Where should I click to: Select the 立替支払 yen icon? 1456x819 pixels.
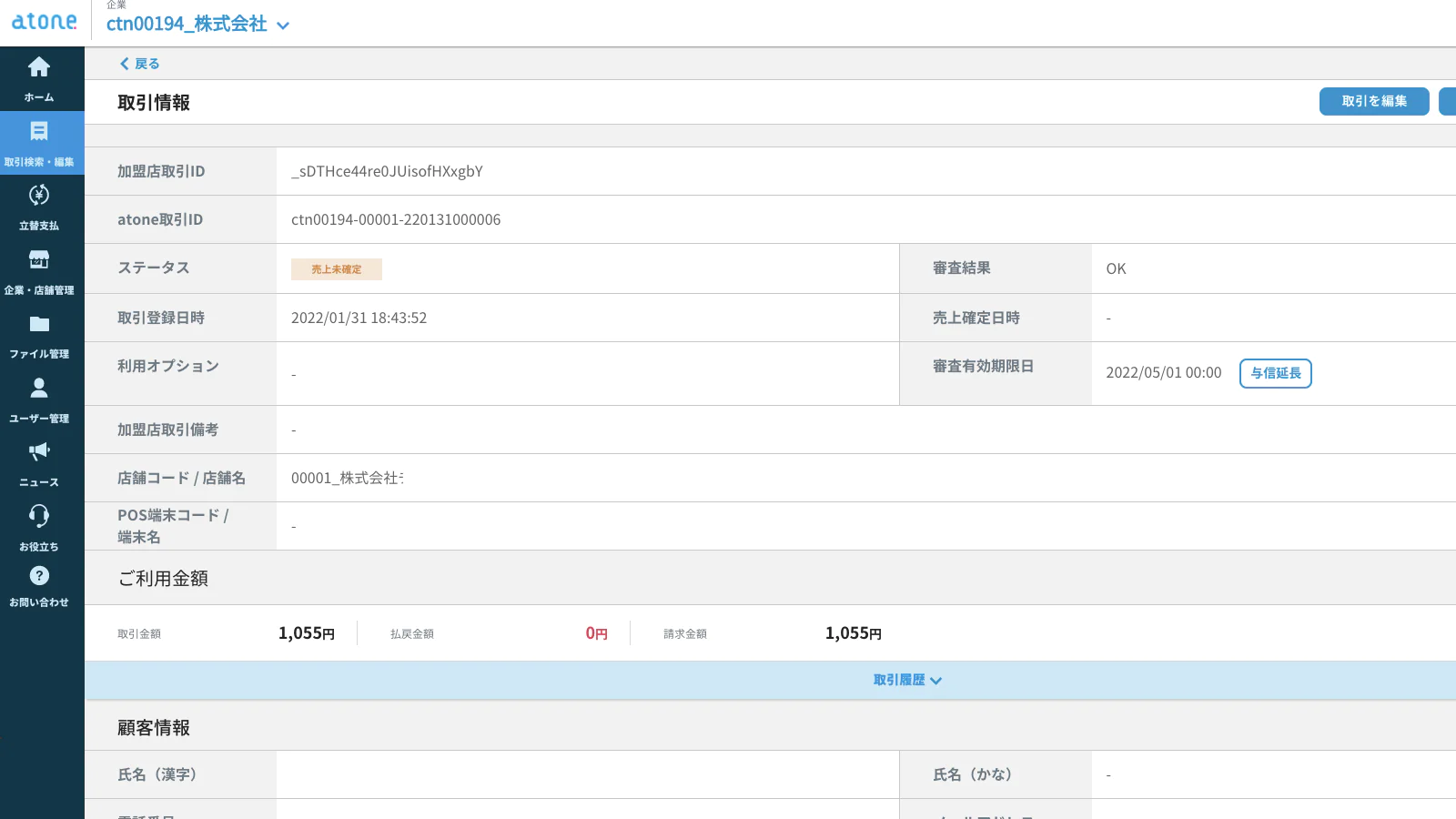39,196
